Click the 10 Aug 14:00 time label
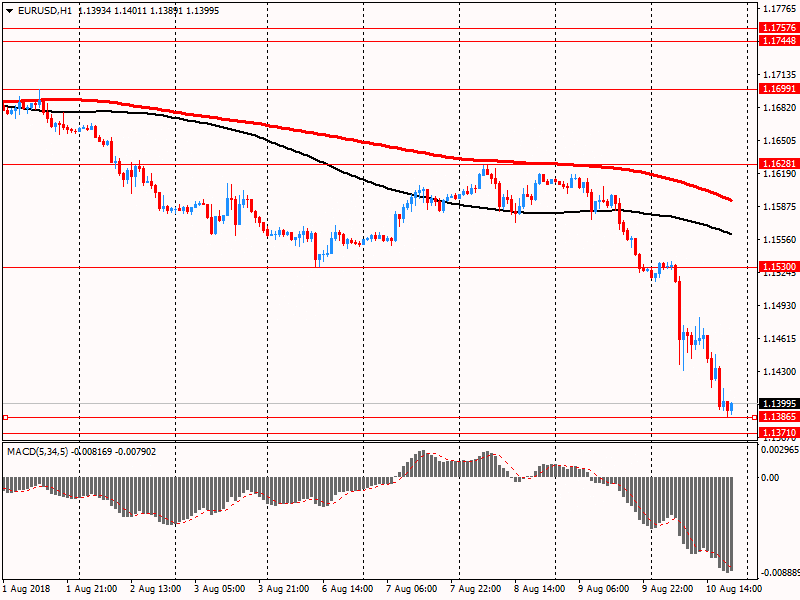800x600 pixels. pyautogui.click(x=734, y=589)
